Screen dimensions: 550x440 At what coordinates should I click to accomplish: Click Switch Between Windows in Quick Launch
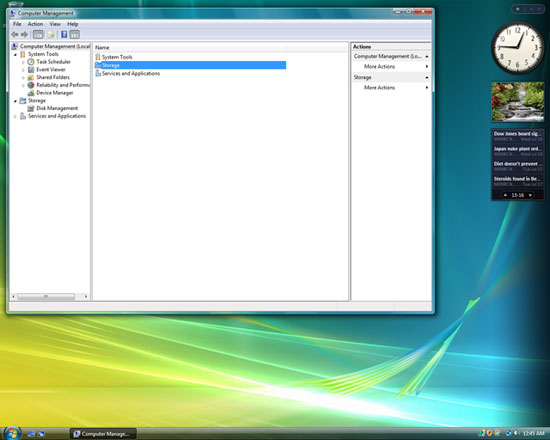41,434
